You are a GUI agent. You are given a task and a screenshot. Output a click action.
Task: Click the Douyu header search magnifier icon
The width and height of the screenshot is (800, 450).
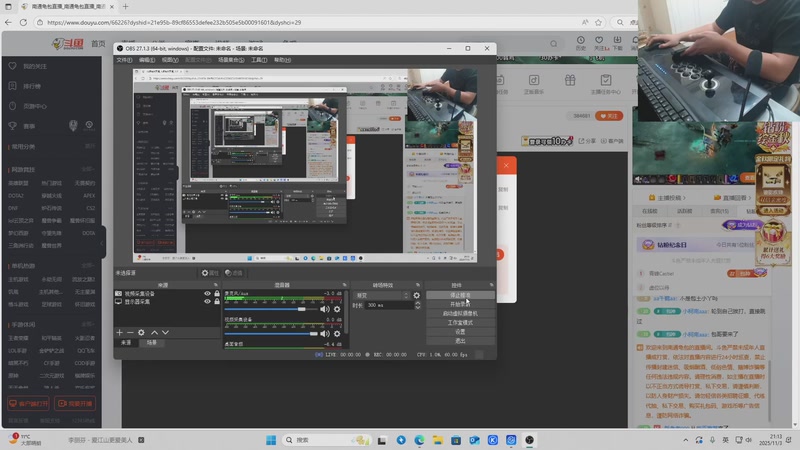tap(554, 44)
